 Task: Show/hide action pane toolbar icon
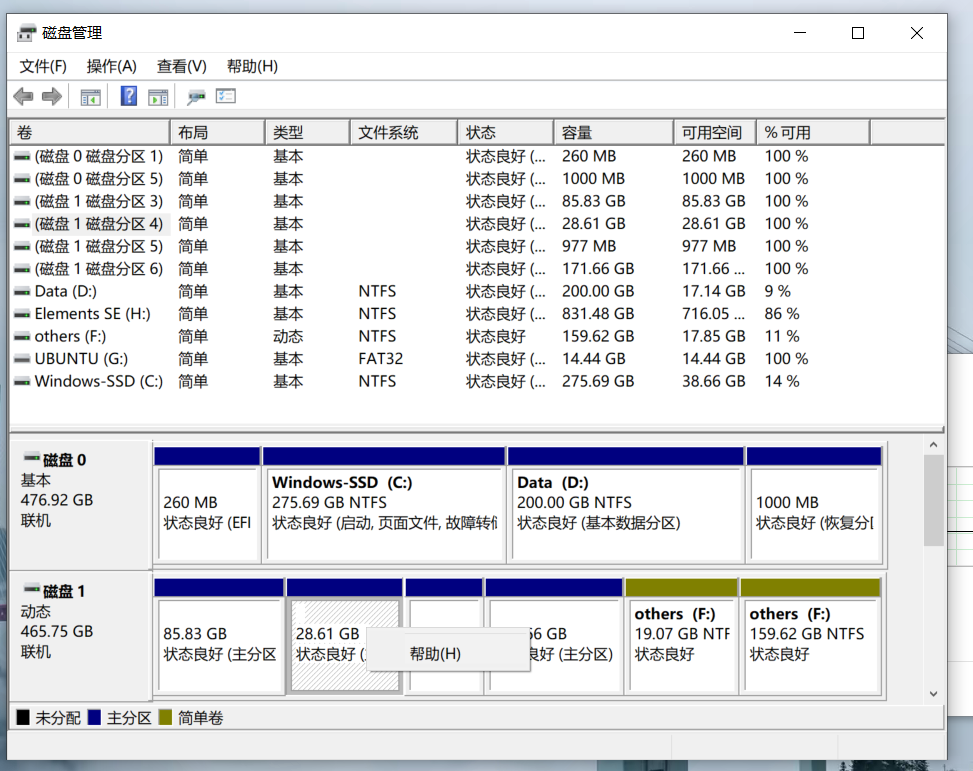[x=158, y=97]
